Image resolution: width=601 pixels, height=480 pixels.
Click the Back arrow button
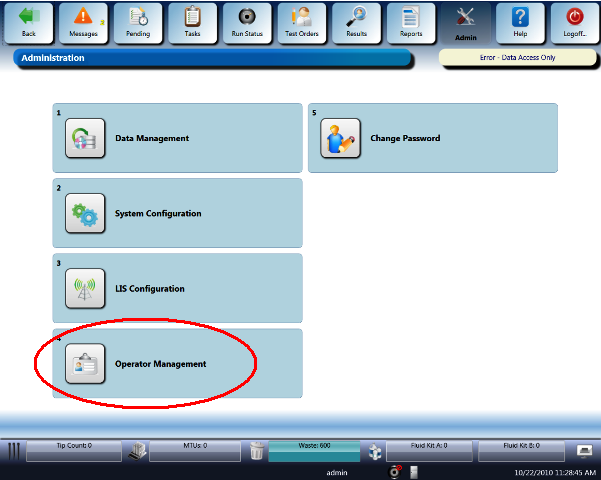click(x=28, y=22)
